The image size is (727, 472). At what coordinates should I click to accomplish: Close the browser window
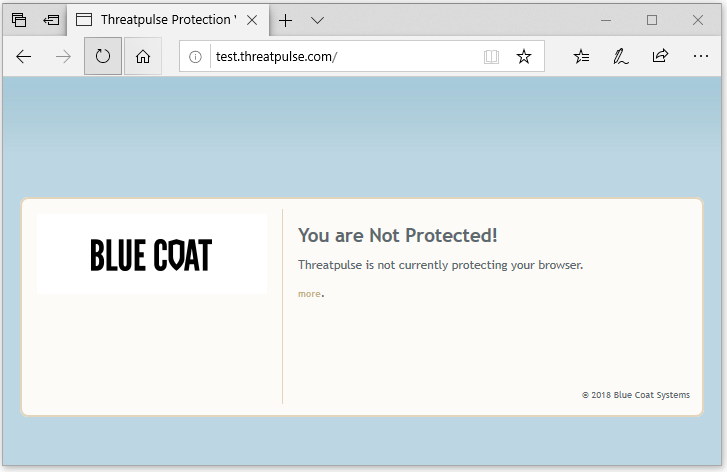click(698, 20)
